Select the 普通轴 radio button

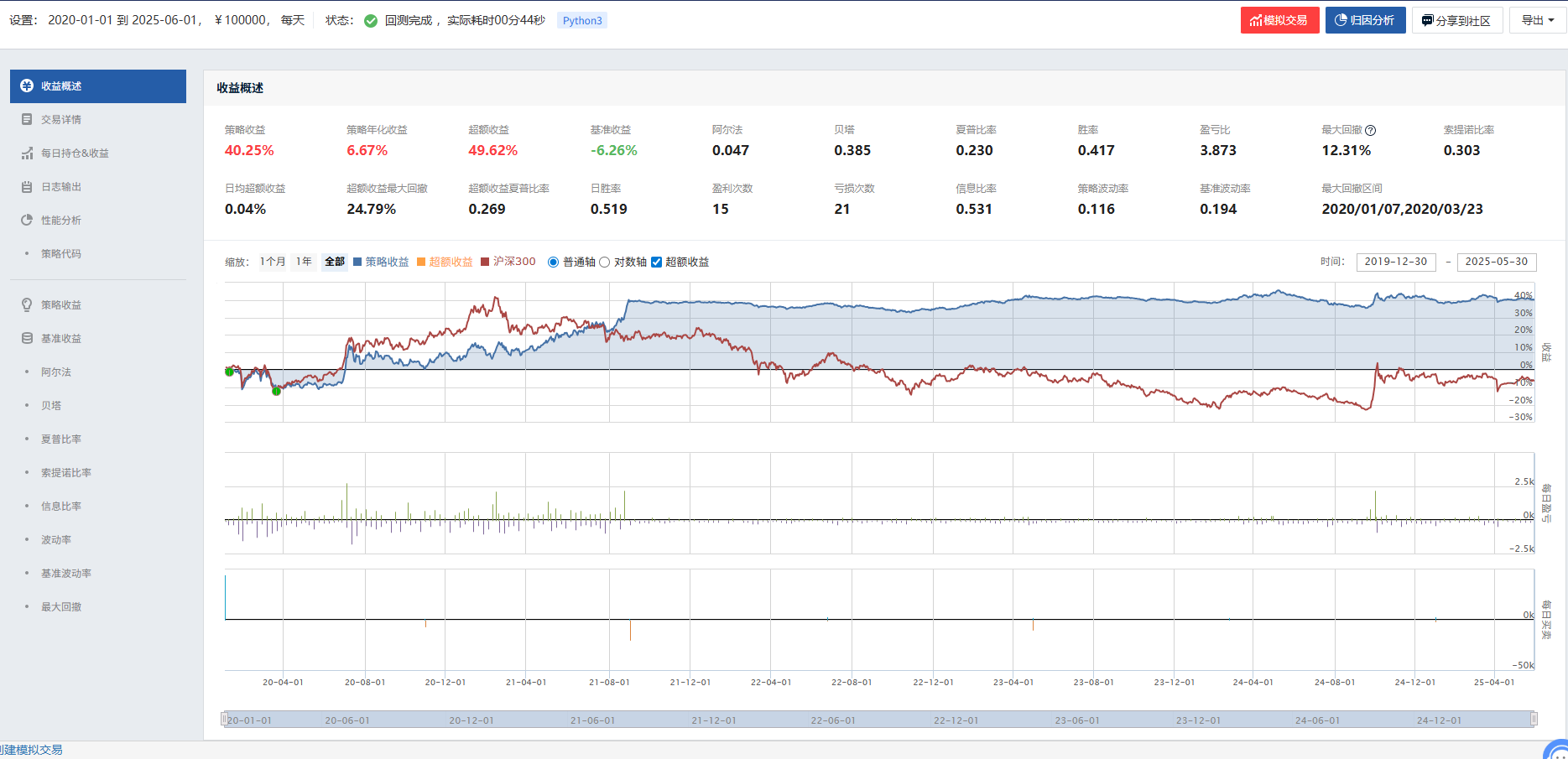coord(553,263)
